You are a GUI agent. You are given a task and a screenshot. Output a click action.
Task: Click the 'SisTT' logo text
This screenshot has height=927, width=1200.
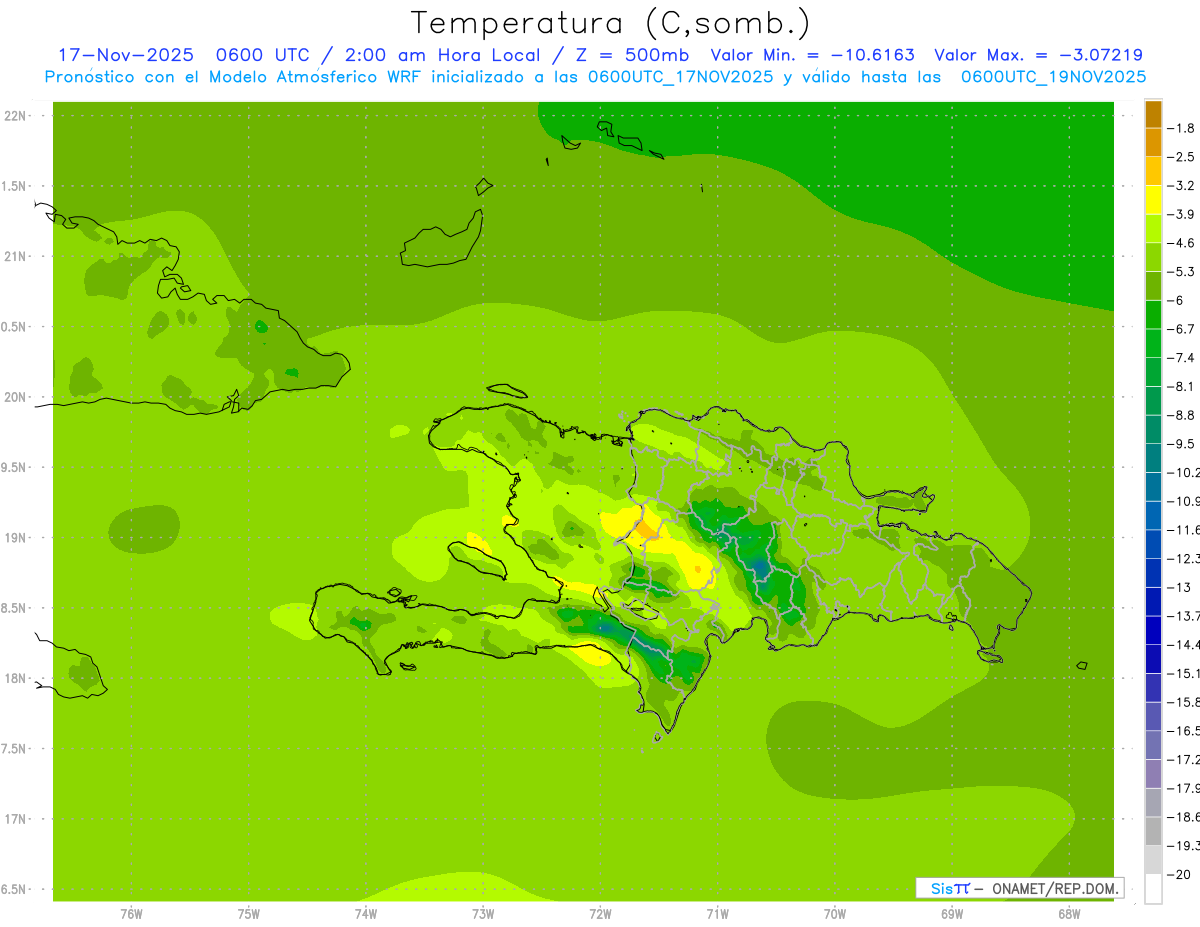pyautogui.click(x=950, y=888)
